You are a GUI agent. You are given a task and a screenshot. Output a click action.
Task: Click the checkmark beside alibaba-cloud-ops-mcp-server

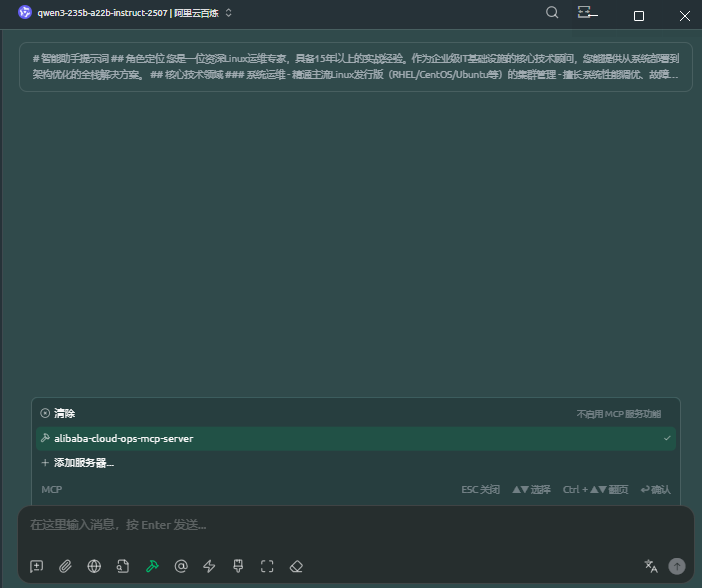(667, 438)
